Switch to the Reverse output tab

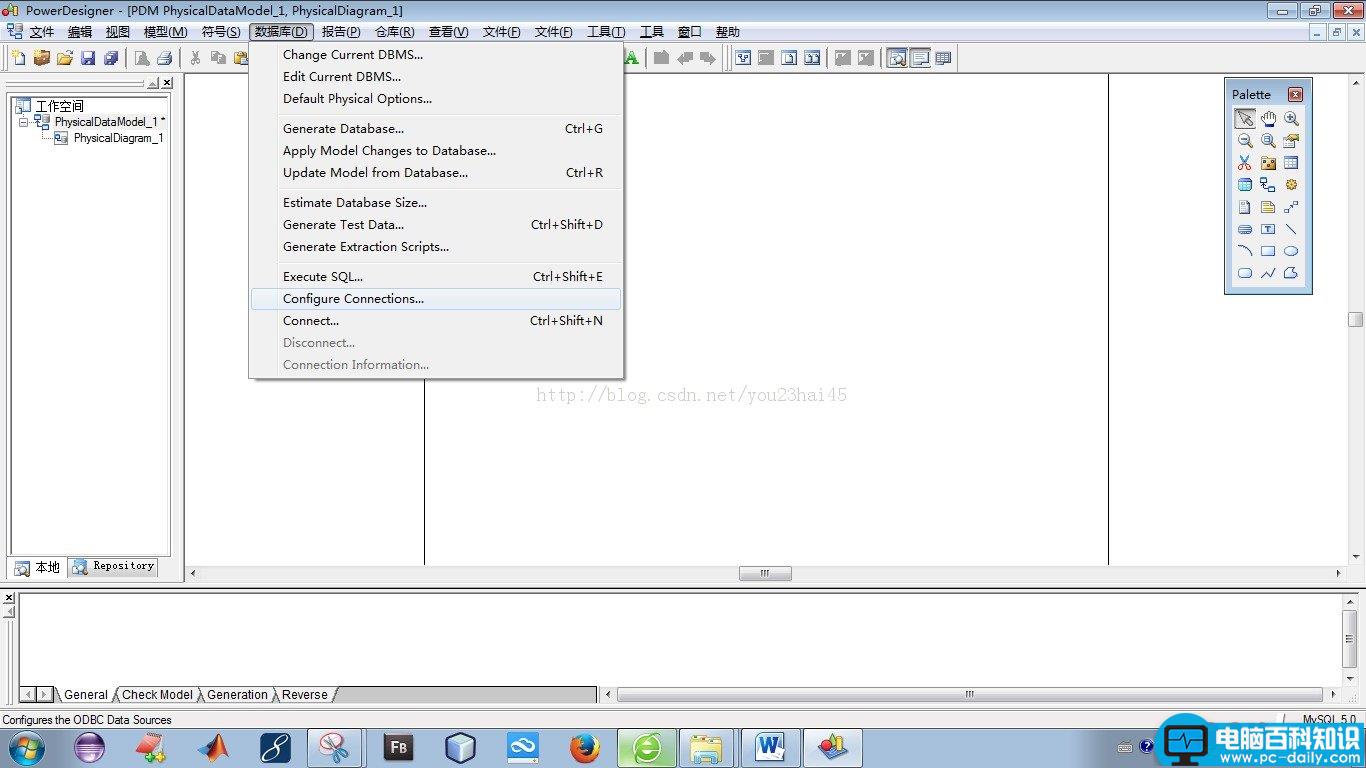point(304,695)
